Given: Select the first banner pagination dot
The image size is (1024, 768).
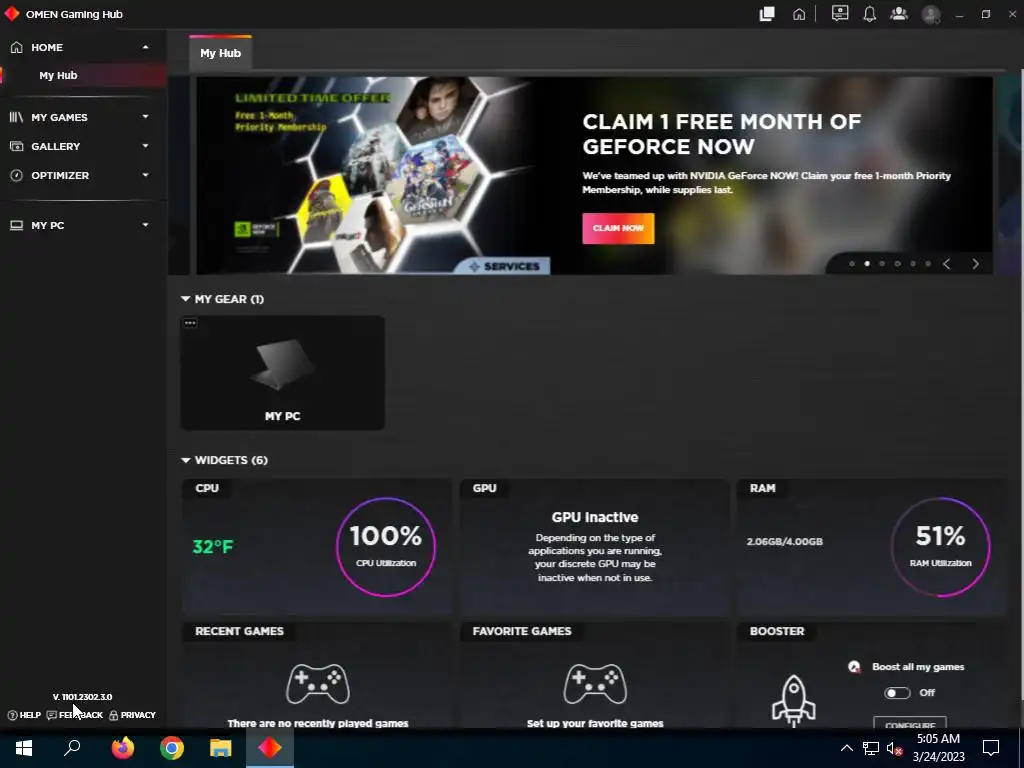Looking at the screenshot, I should [852, 264].
